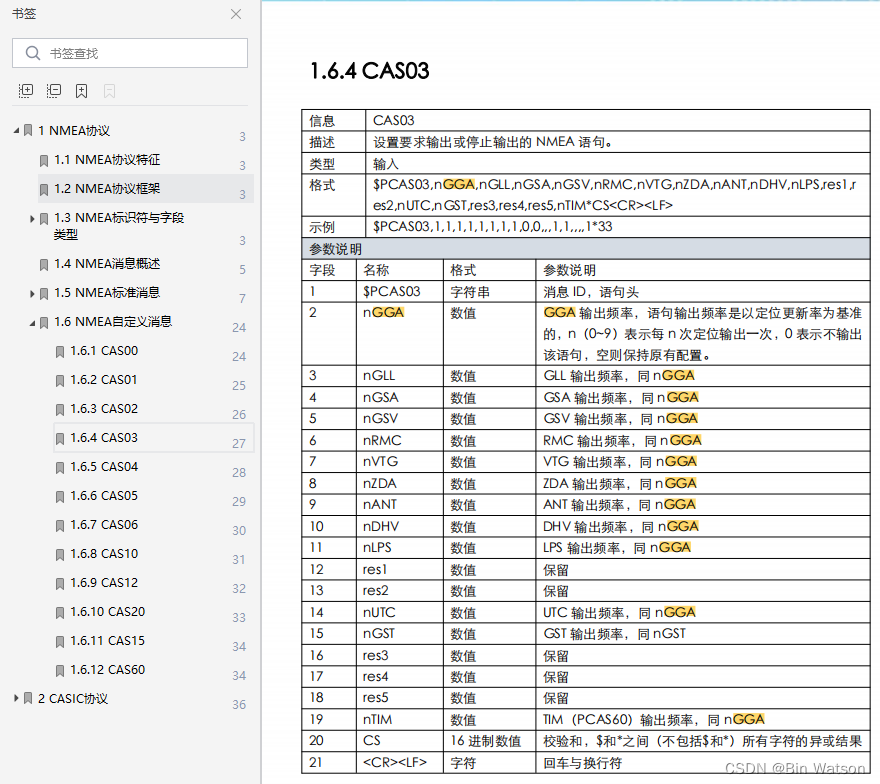Jump to bookmark 1.6.7 CAS06
This screenshot has width=880, height=784.
[x=104, y=525]
